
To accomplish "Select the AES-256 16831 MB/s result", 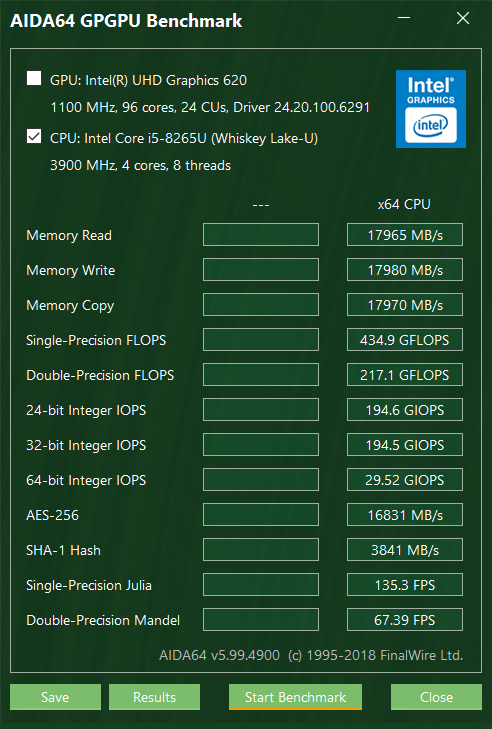I will click(405, 515).
